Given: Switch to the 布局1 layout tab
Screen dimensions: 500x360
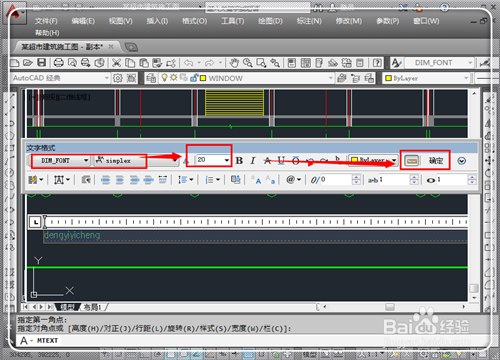Looking at the screenshot, I should (92, 307).
